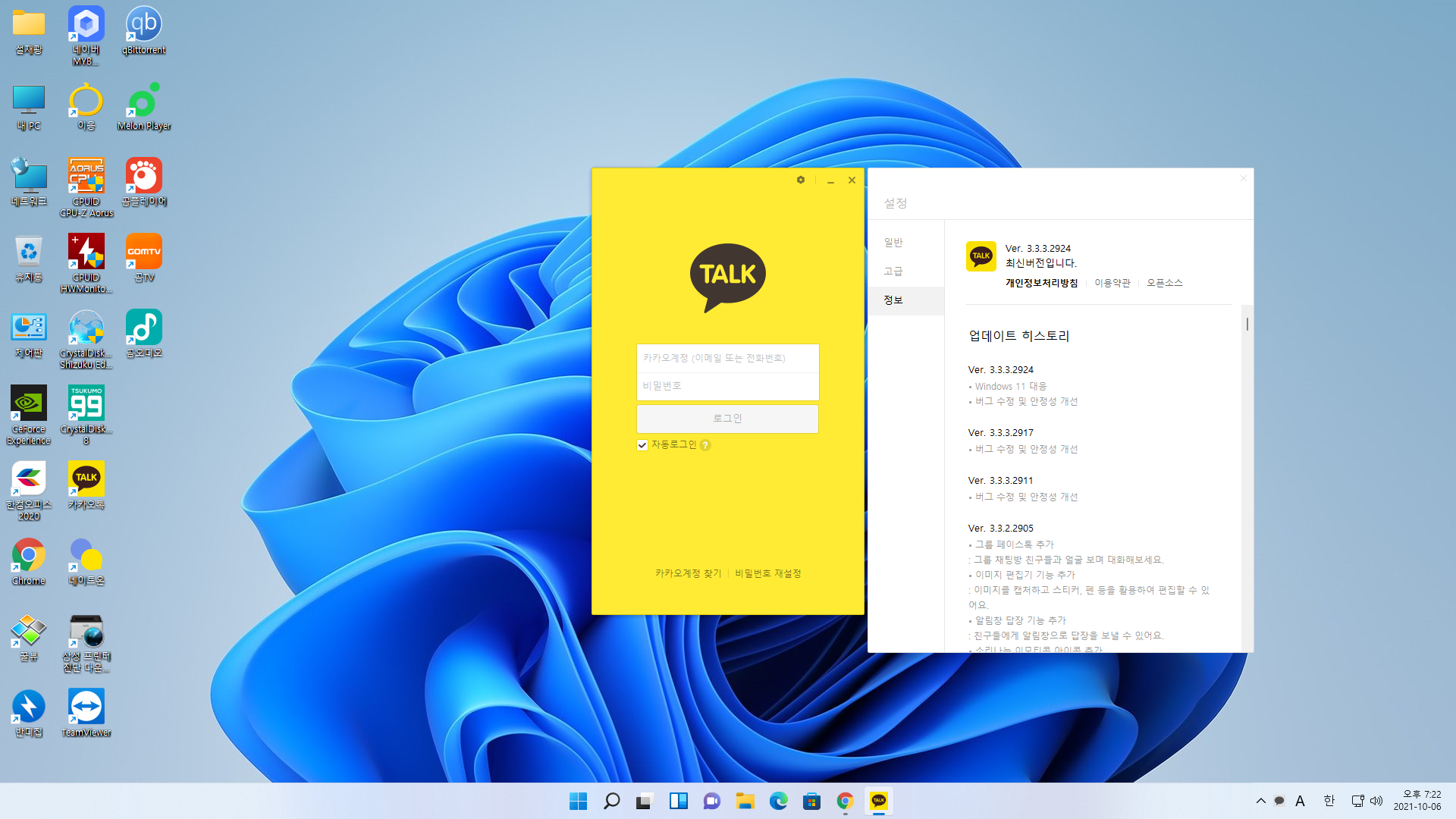Viewport: 1456px width, 819px height.
Task: Open the 제어판 control panel icon
Action: pos(29,334)
